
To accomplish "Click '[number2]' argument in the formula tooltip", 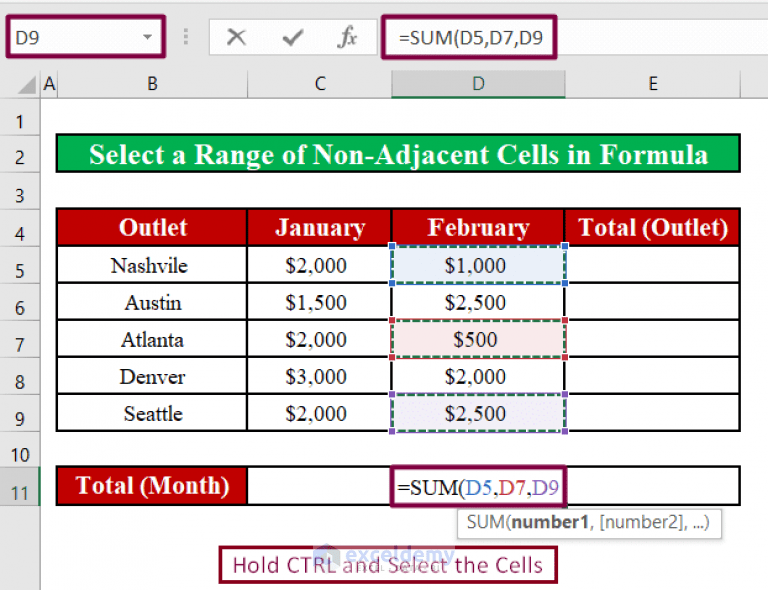I will tap(641, 522).
